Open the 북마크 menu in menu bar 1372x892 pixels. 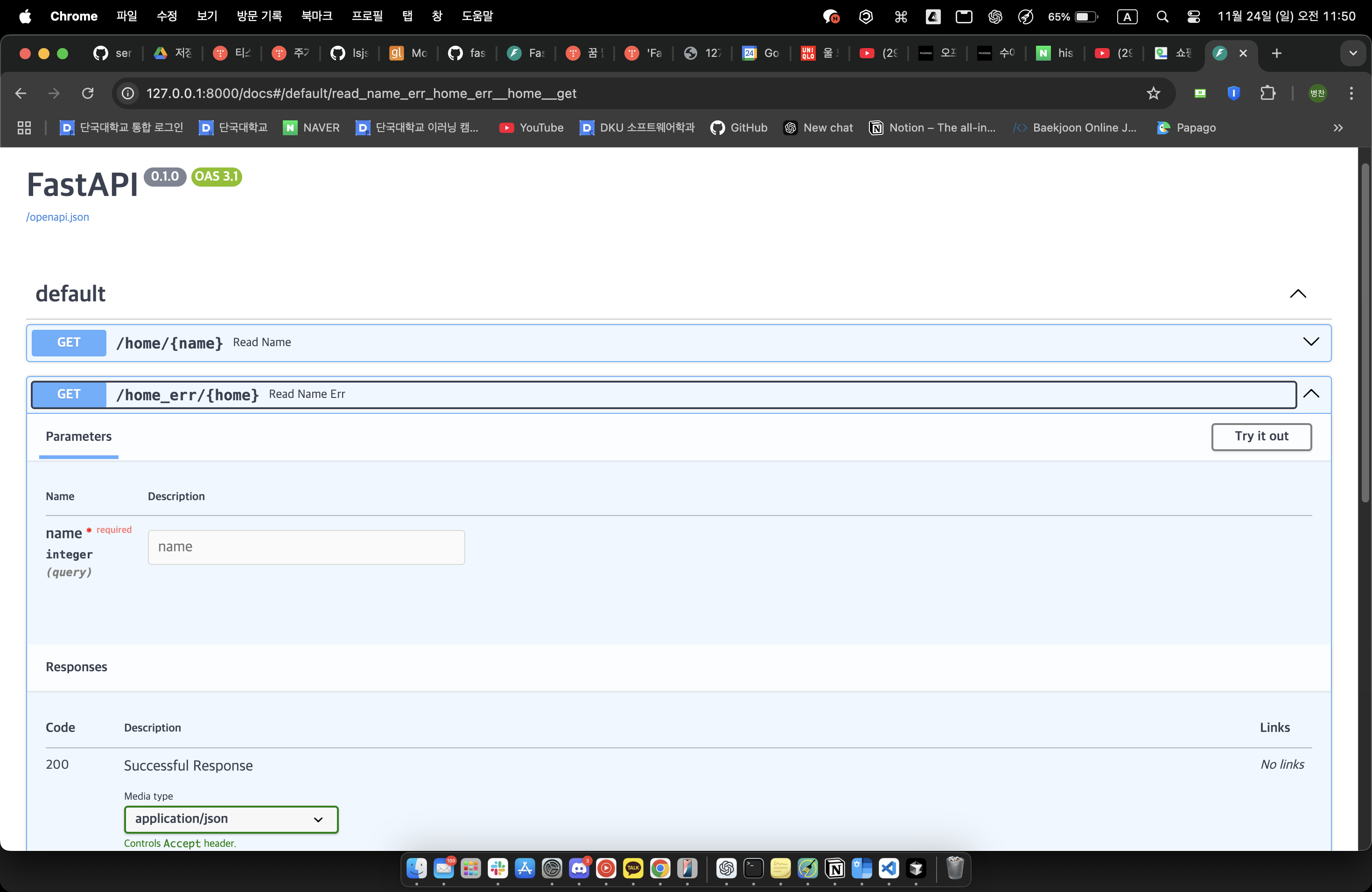coord(316,16)
